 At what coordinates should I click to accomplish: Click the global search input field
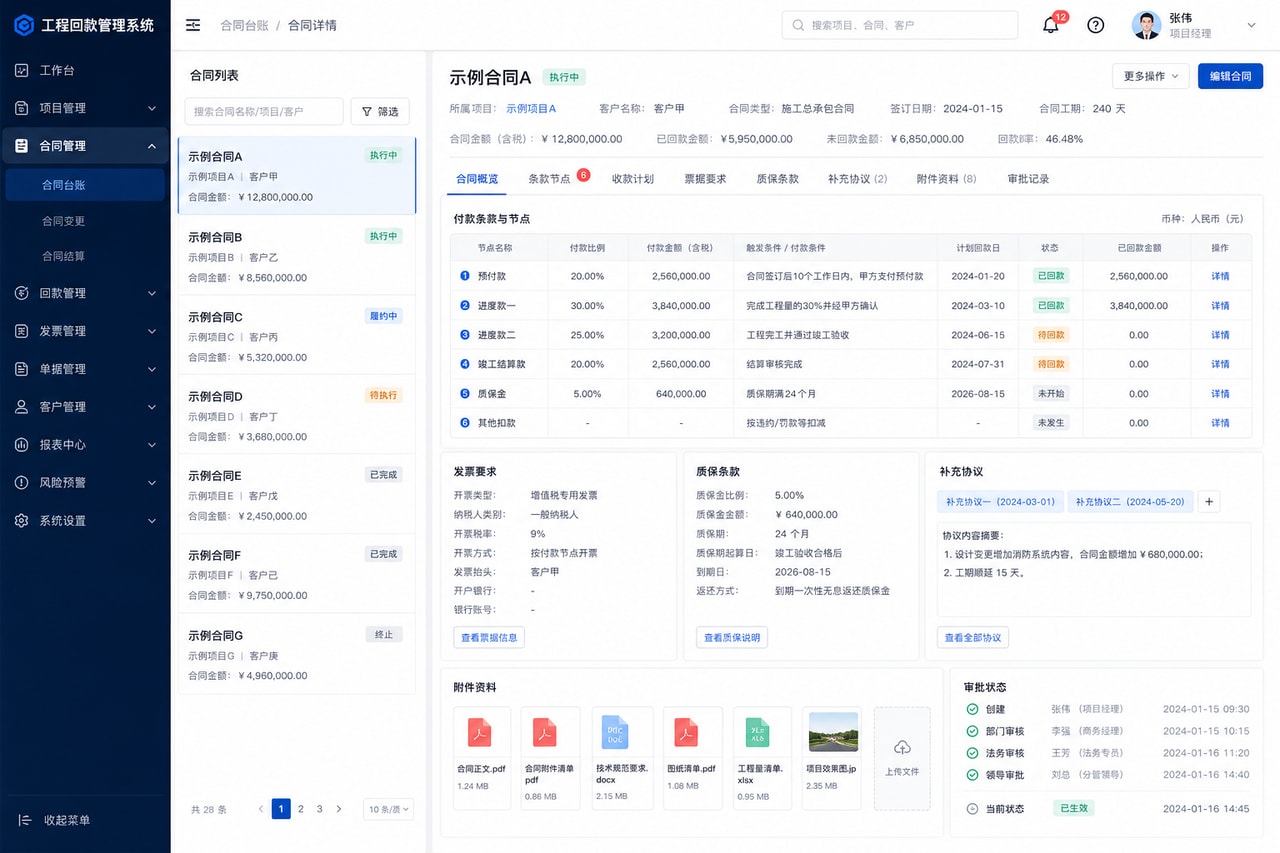pos(900,25)
